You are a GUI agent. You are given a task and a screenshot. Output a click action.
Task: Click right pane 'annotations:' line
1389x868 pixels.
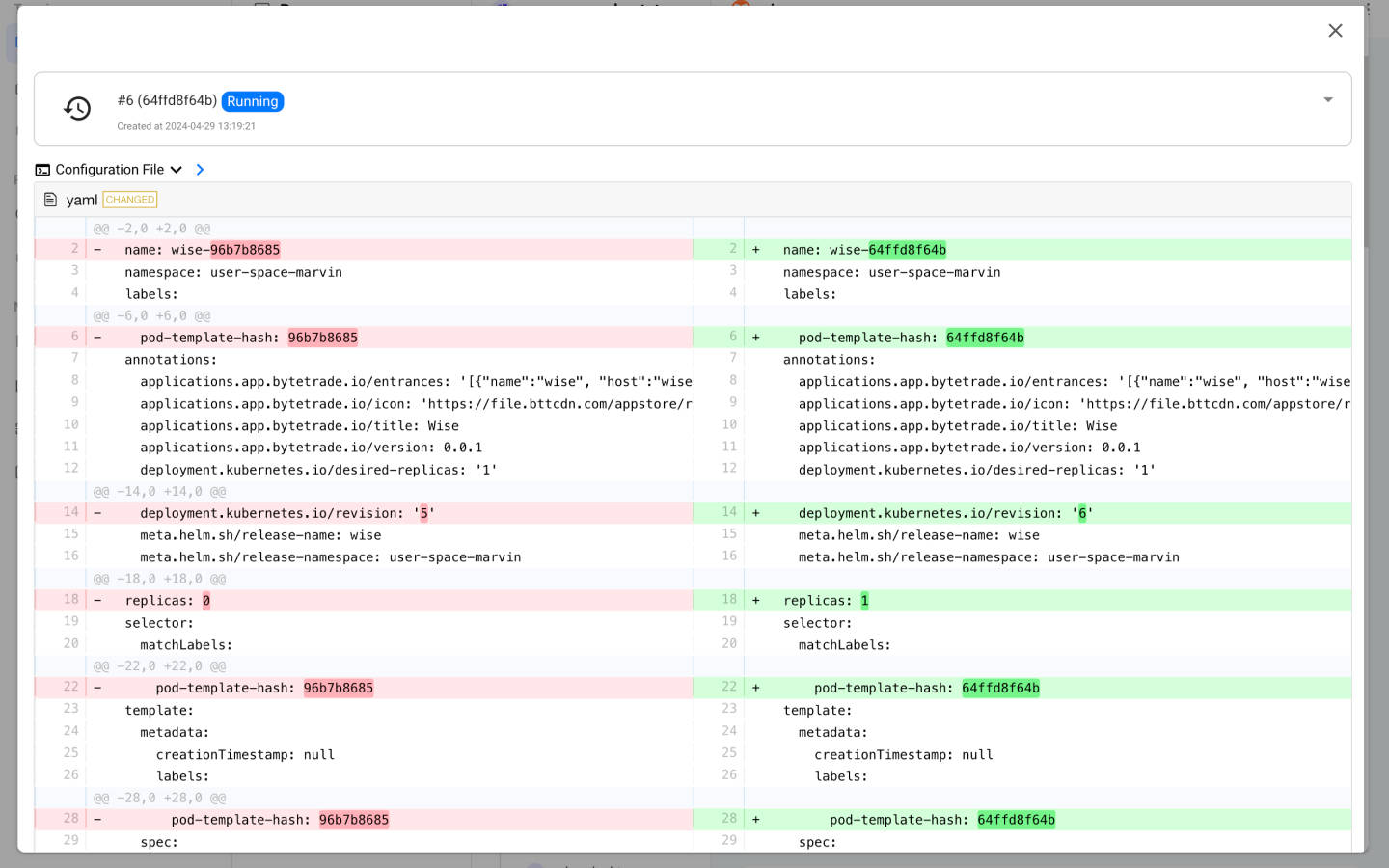tap(1022, 360)
